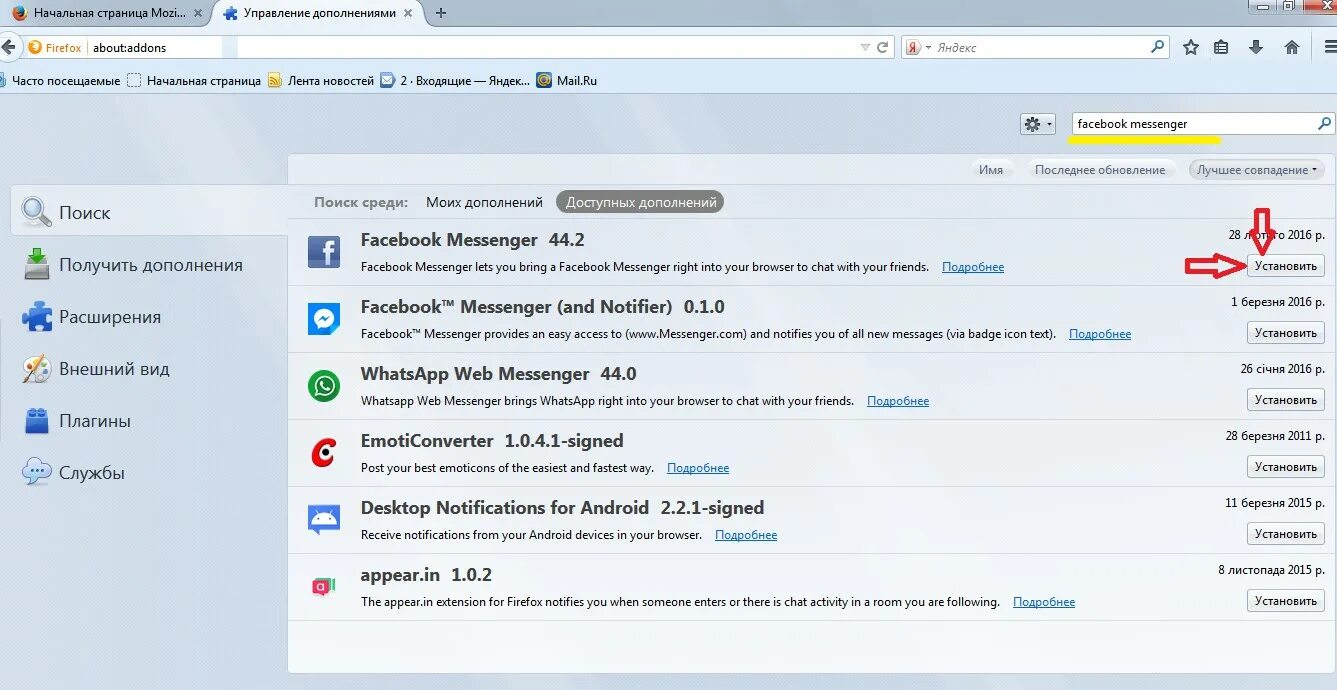Open the Входящие — Яндекс mail bookmark
The height and width of the screenshot is (690, 1337).
pos(456,80)
